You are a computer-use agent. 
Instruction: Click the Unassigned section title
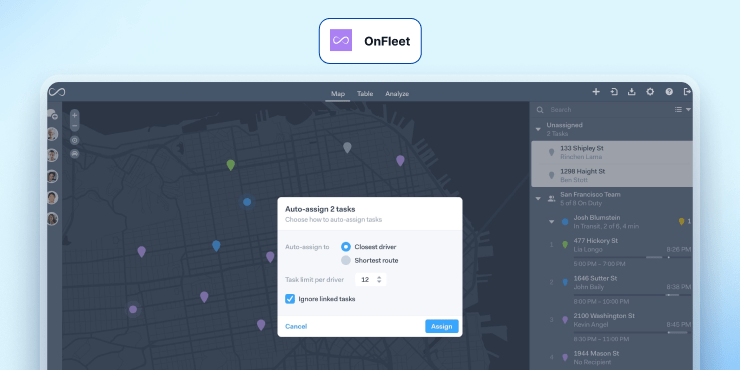564,125
